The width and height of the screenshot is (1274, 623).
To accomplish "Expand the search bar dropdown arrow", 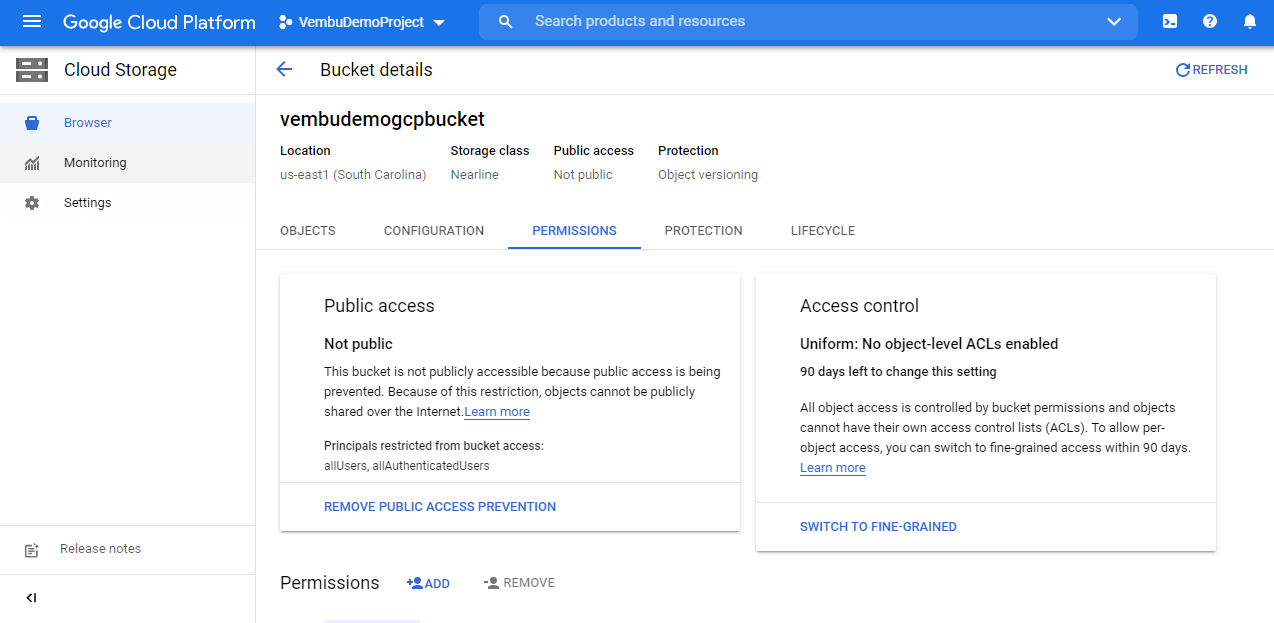I will (x=1115, y=22).
